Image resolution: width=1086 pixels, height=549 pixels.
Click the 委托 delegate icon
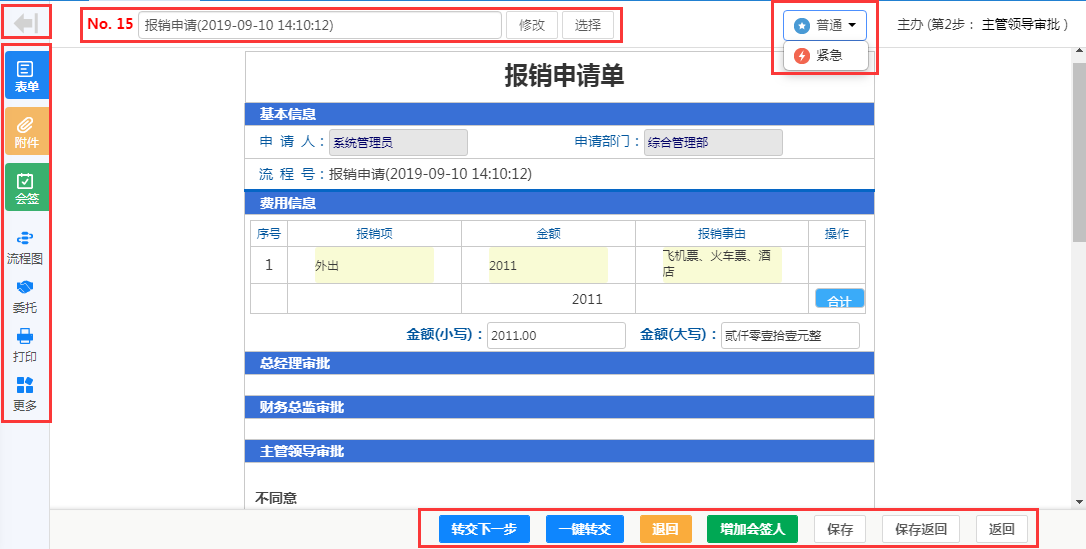click(25, 296)
